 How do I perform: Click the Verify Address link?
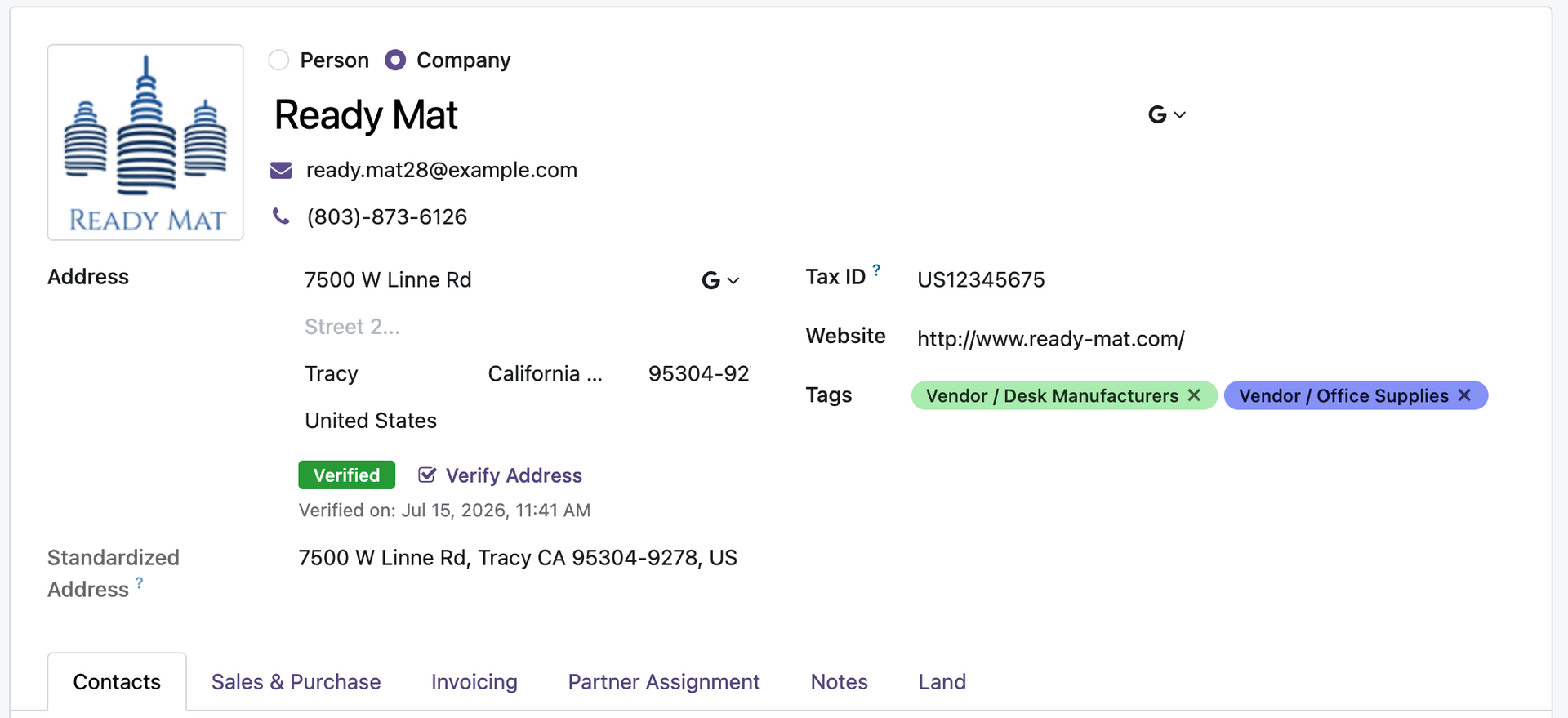click(500, 475)
